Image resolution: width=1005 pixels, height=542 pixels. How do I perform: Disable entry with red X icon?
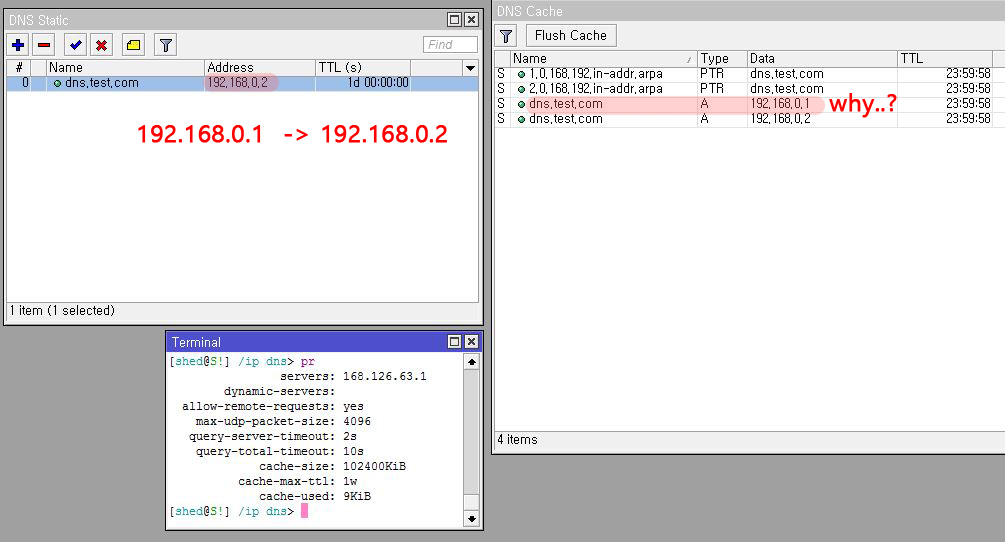[101, 45]
